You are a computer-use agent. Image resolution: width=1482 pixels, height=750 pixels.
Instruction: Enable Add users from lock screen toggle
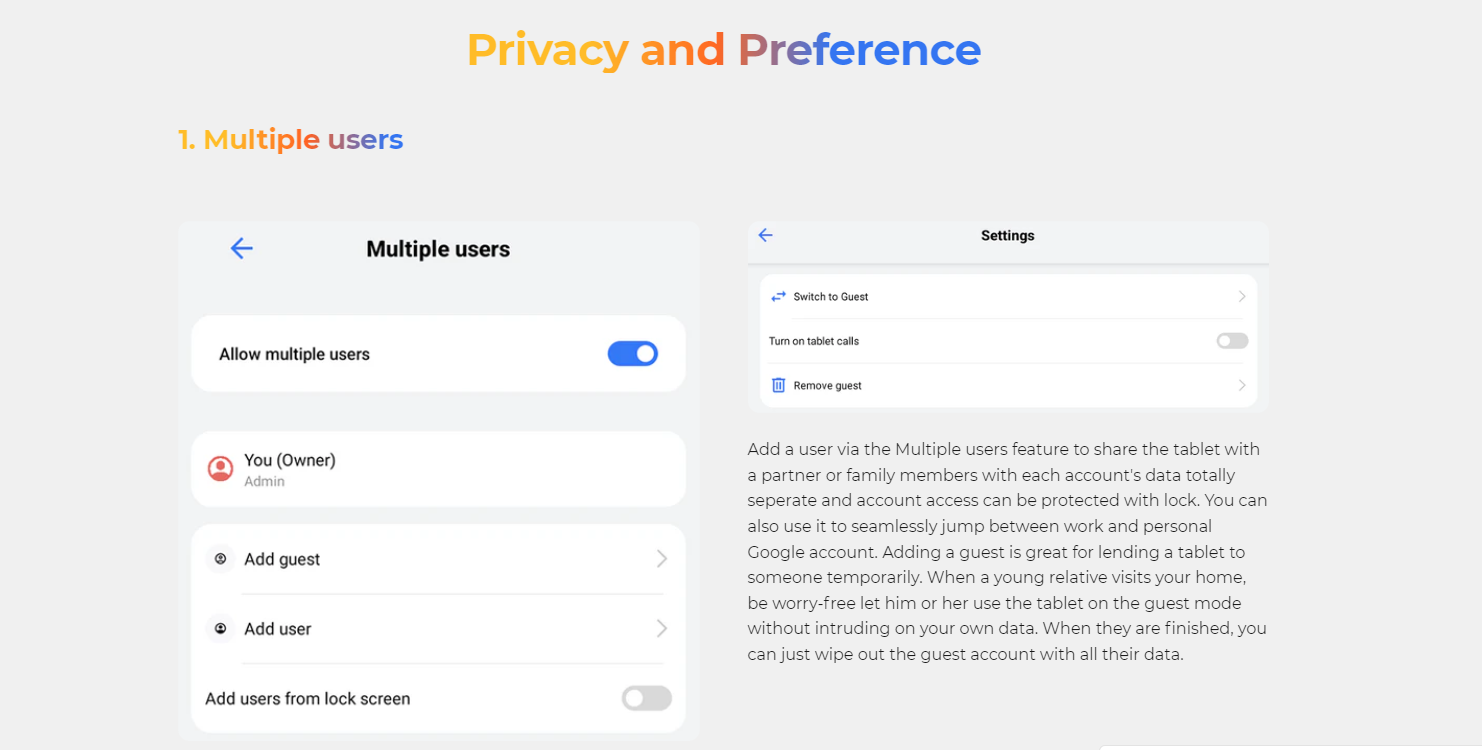(646, 698)
